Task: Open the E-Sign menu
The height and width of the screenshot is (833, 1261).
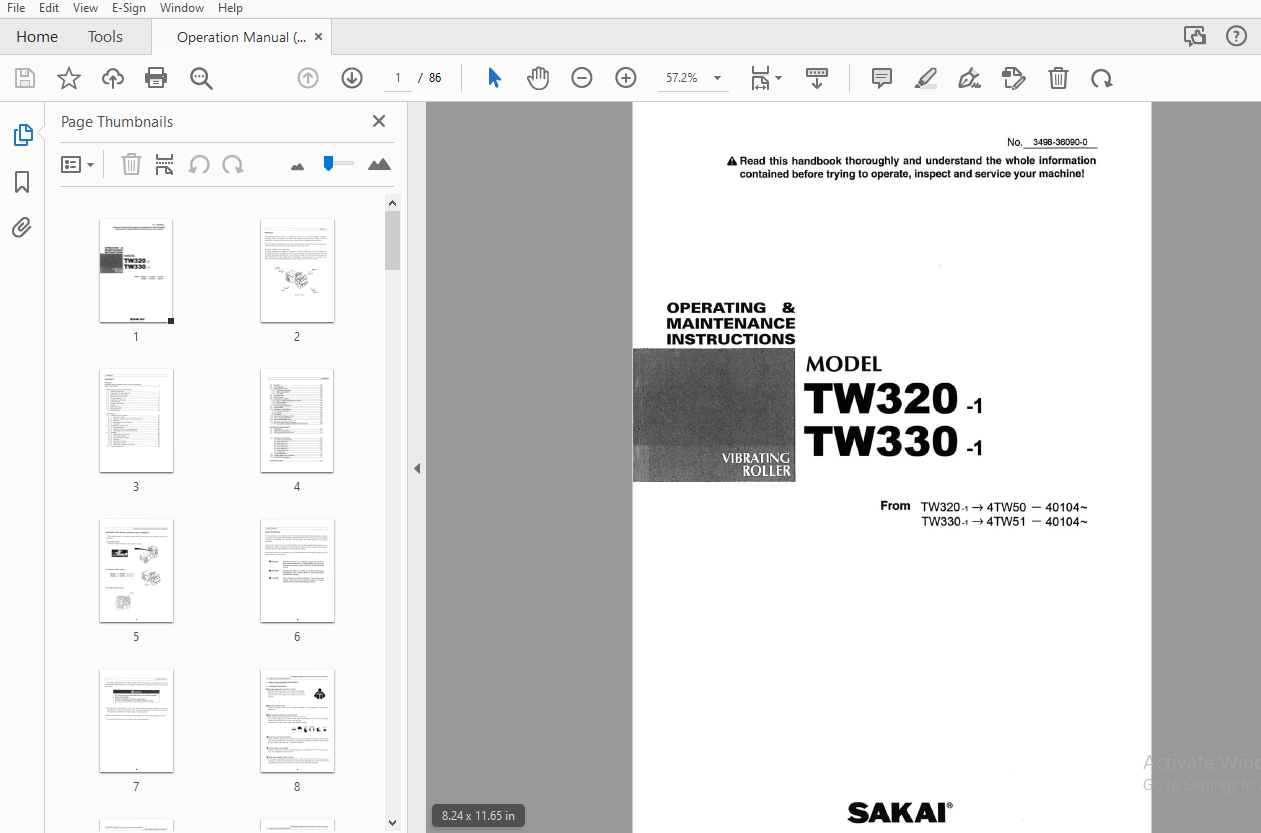Action: click(x=129, y=8)
